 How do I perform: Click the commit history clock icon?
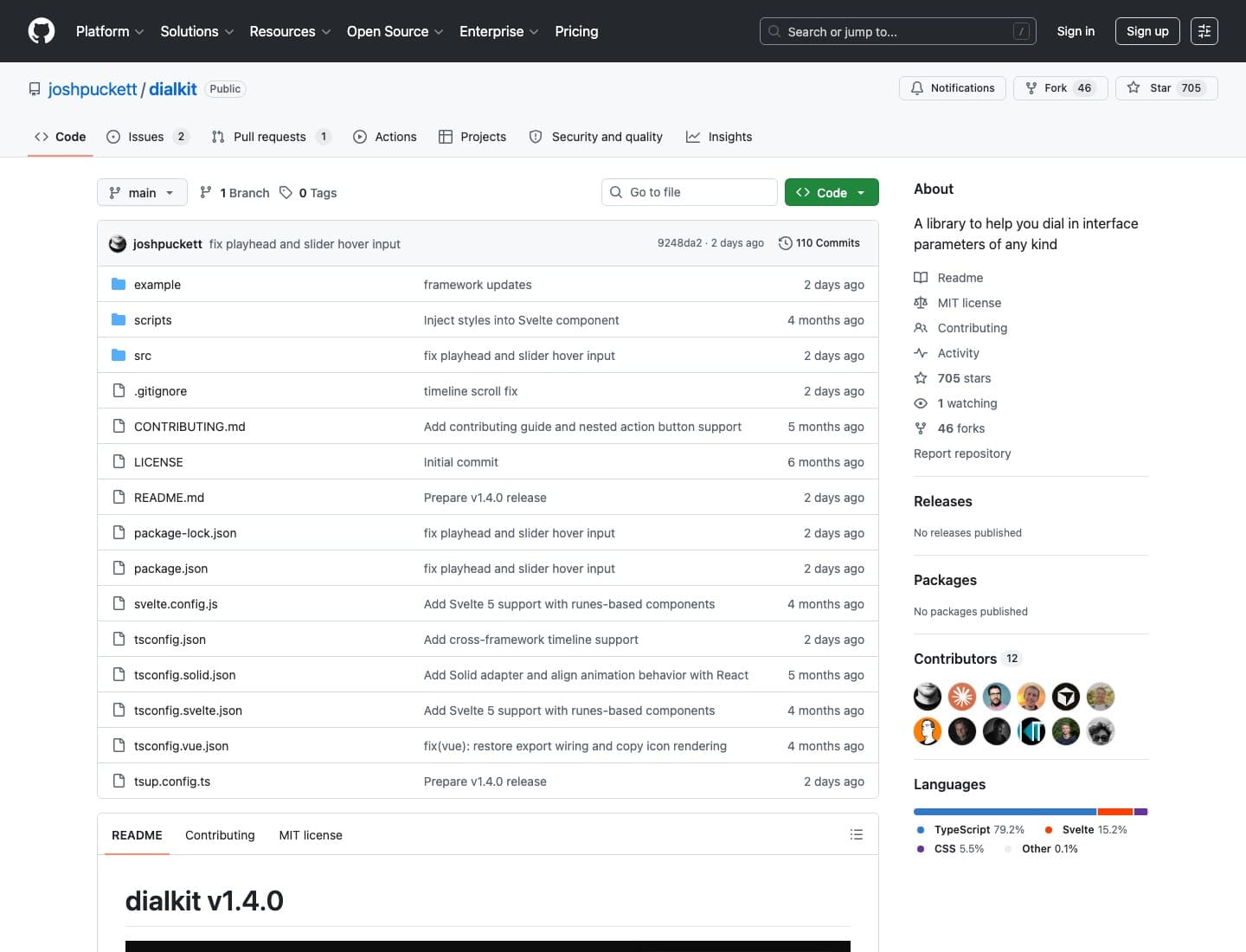point(786,243)
